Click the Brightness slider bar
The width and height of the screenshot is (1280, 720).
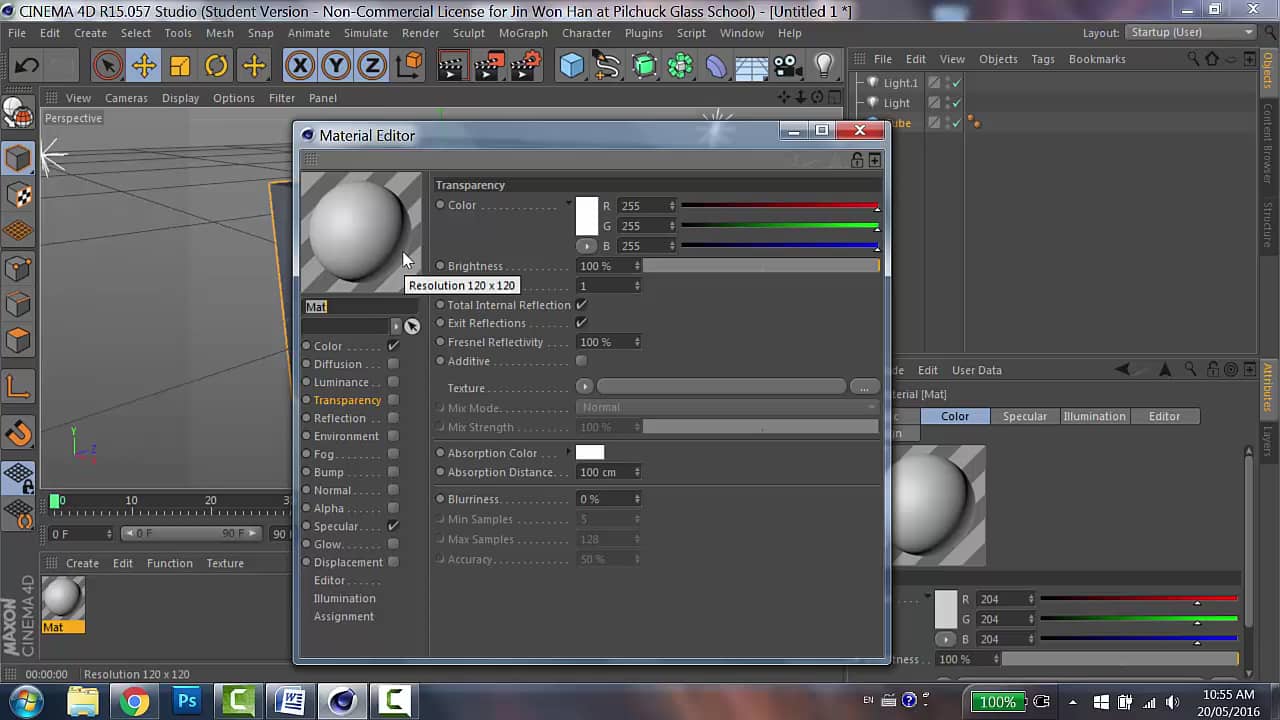pos(761,266)
